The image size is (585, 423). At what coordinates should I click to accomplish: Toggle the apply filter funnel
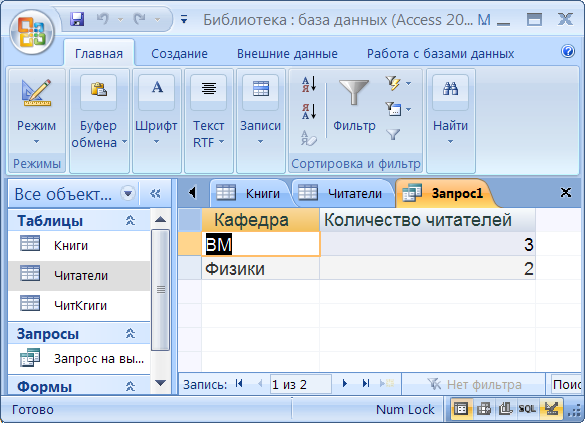[x=393, y=135]
